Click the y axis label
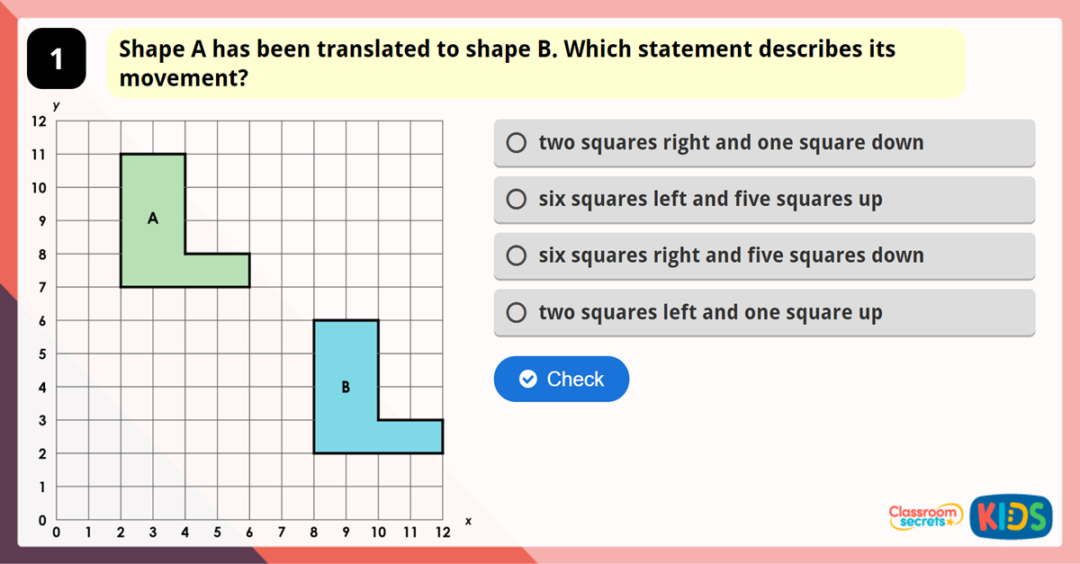The width and height of the screenshot is (1080, 564). pyautogui.click(x=56, y=105)
